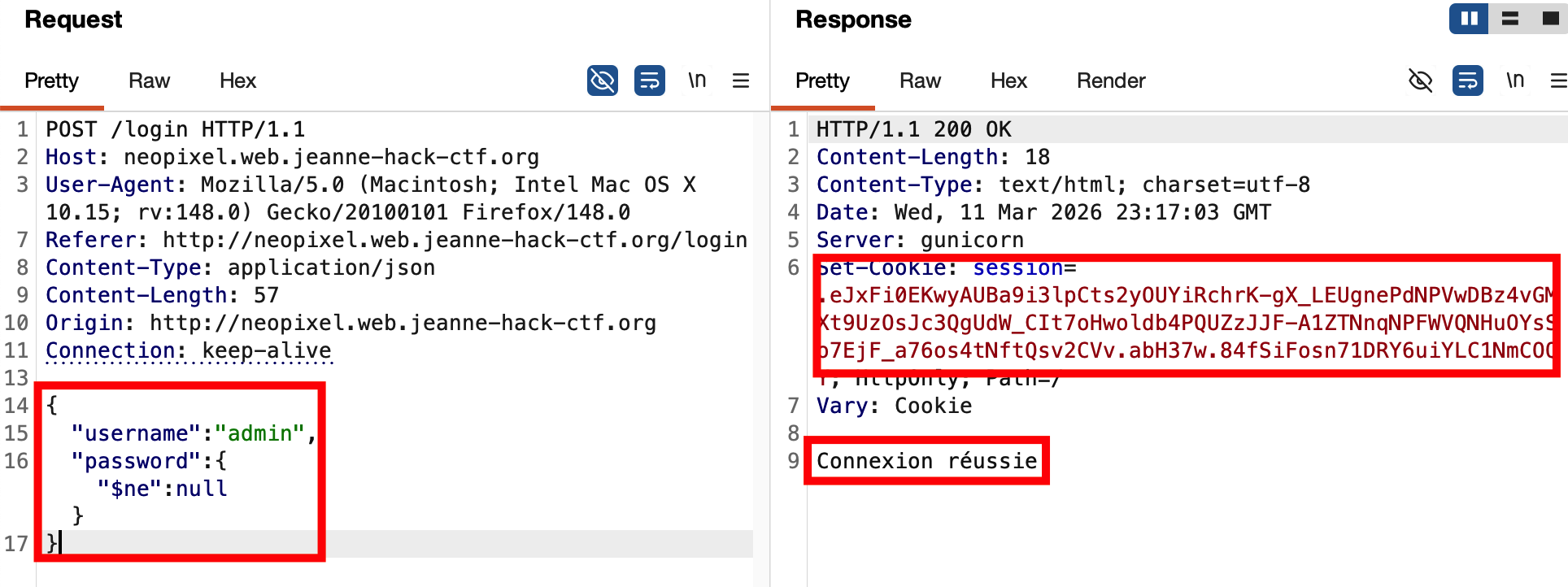Toggle the blue word wrap button in Request pane
Image resolution: width=1568 pixels, height=587 pixels.
[649, 80]
